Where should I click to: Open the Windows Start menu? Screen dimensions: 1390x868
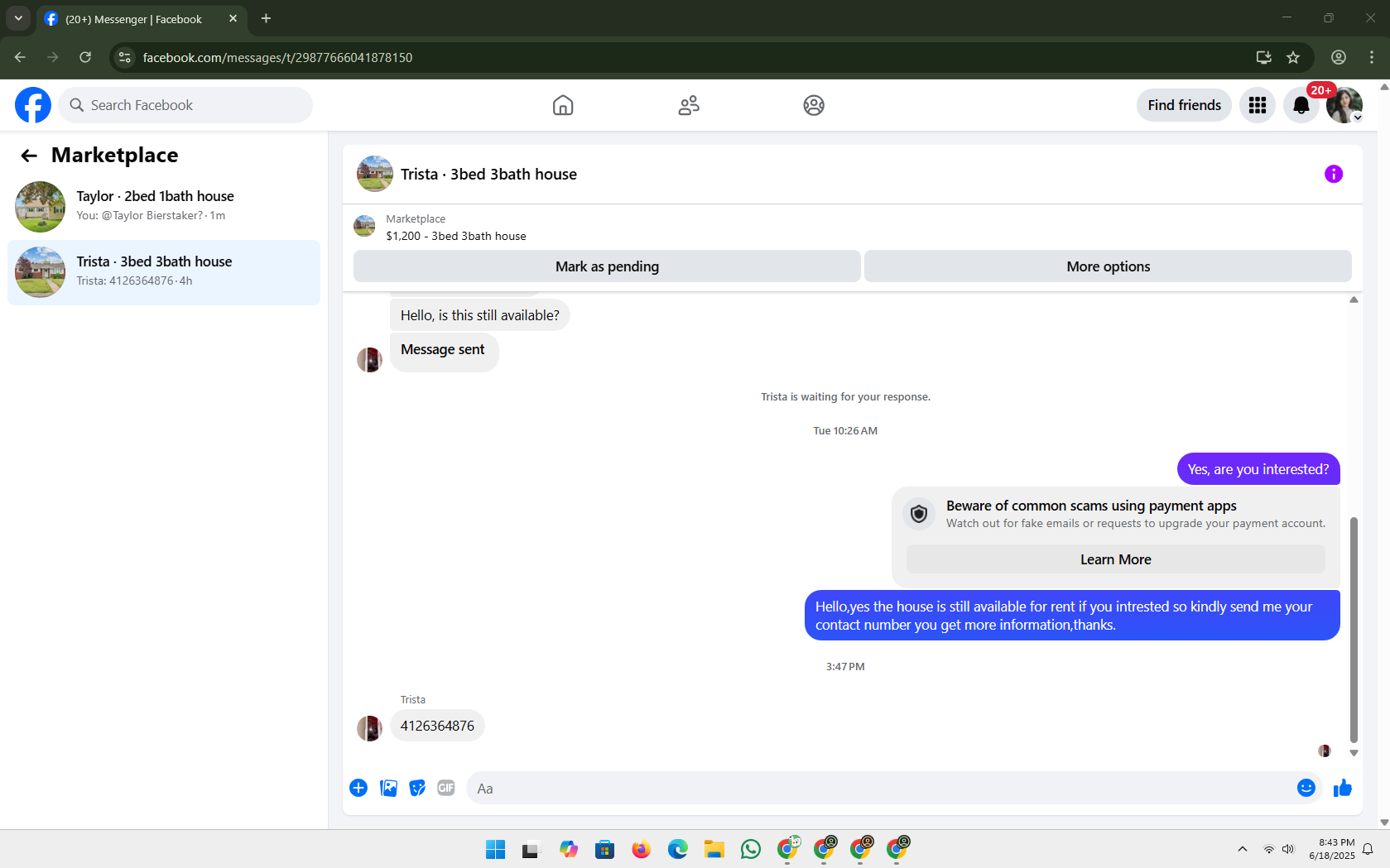496,849
